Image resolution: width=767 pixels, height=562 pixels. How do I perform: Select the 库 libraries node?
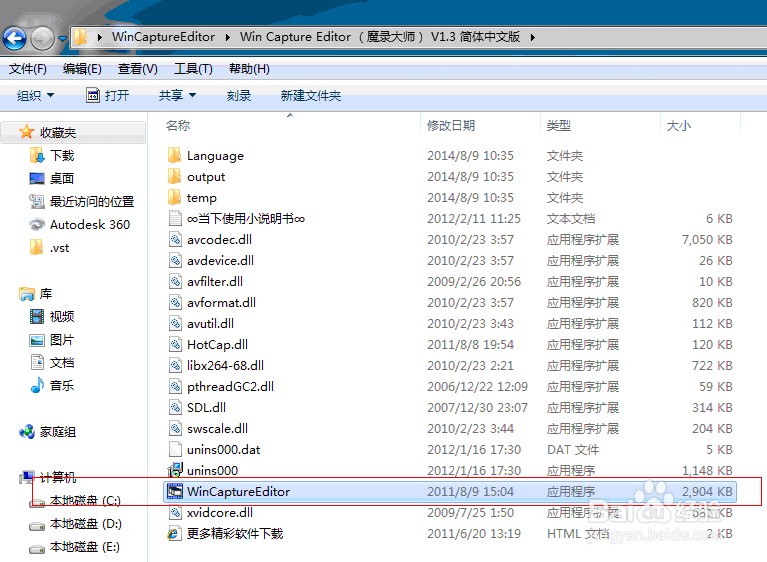click(36, 293)
